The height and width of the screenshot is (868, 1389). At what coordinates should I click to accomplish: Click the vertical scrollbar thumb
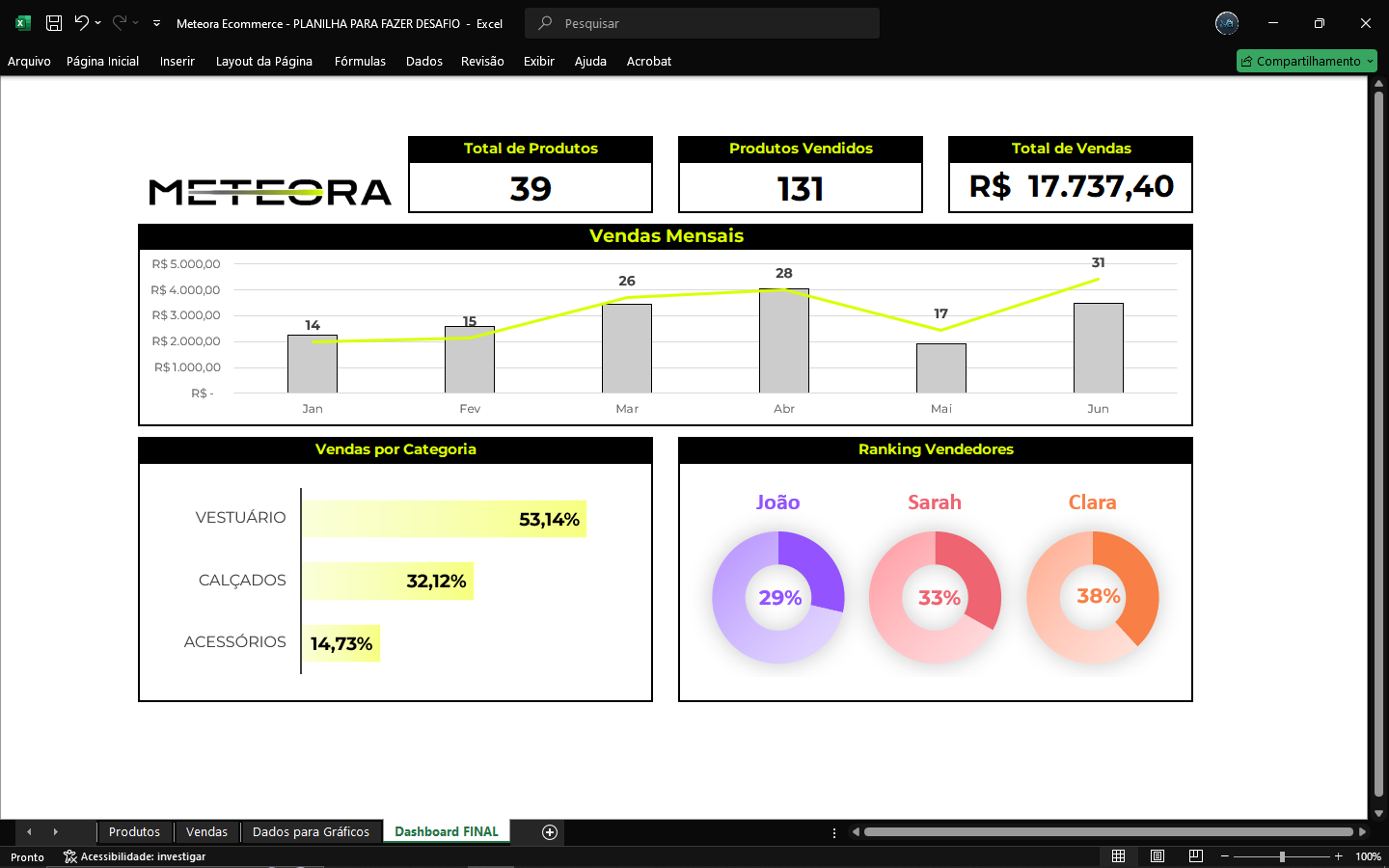[1378, 444]
